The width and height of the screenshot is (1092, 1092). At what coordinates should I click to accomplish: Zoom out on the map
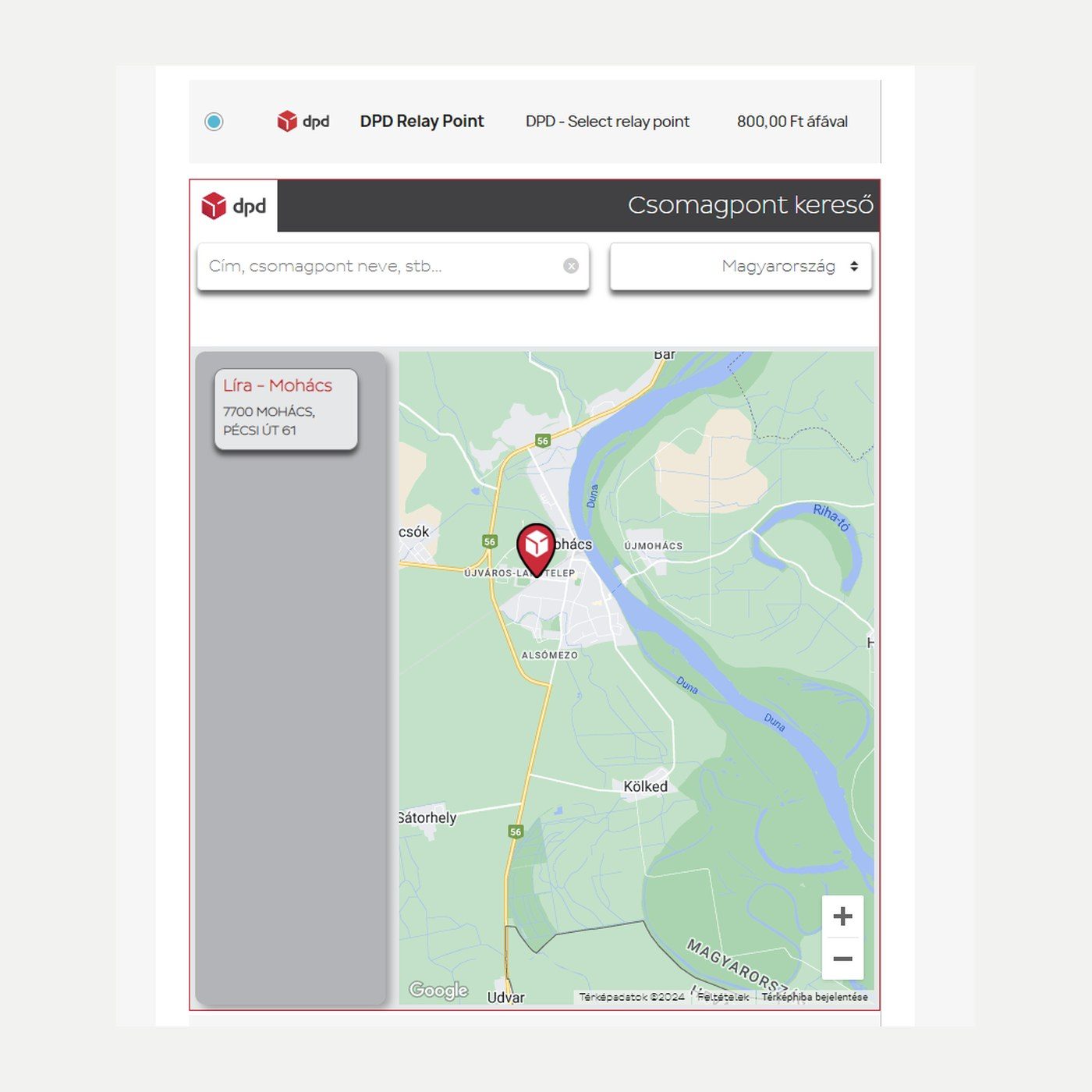[x=842, y=959]
